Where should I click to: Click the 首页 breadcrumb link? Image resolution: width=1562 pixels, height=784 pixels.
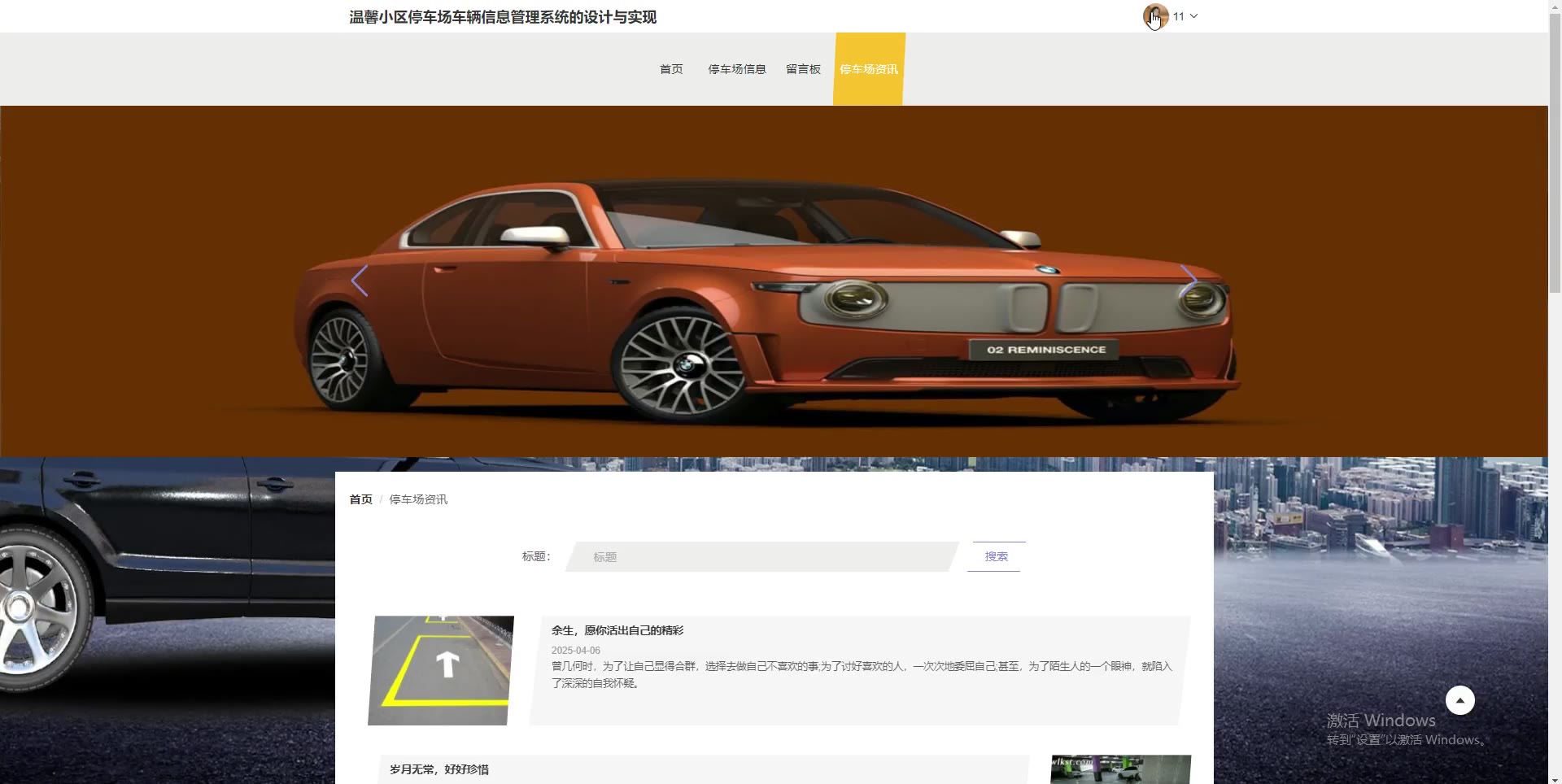(360, 499)
